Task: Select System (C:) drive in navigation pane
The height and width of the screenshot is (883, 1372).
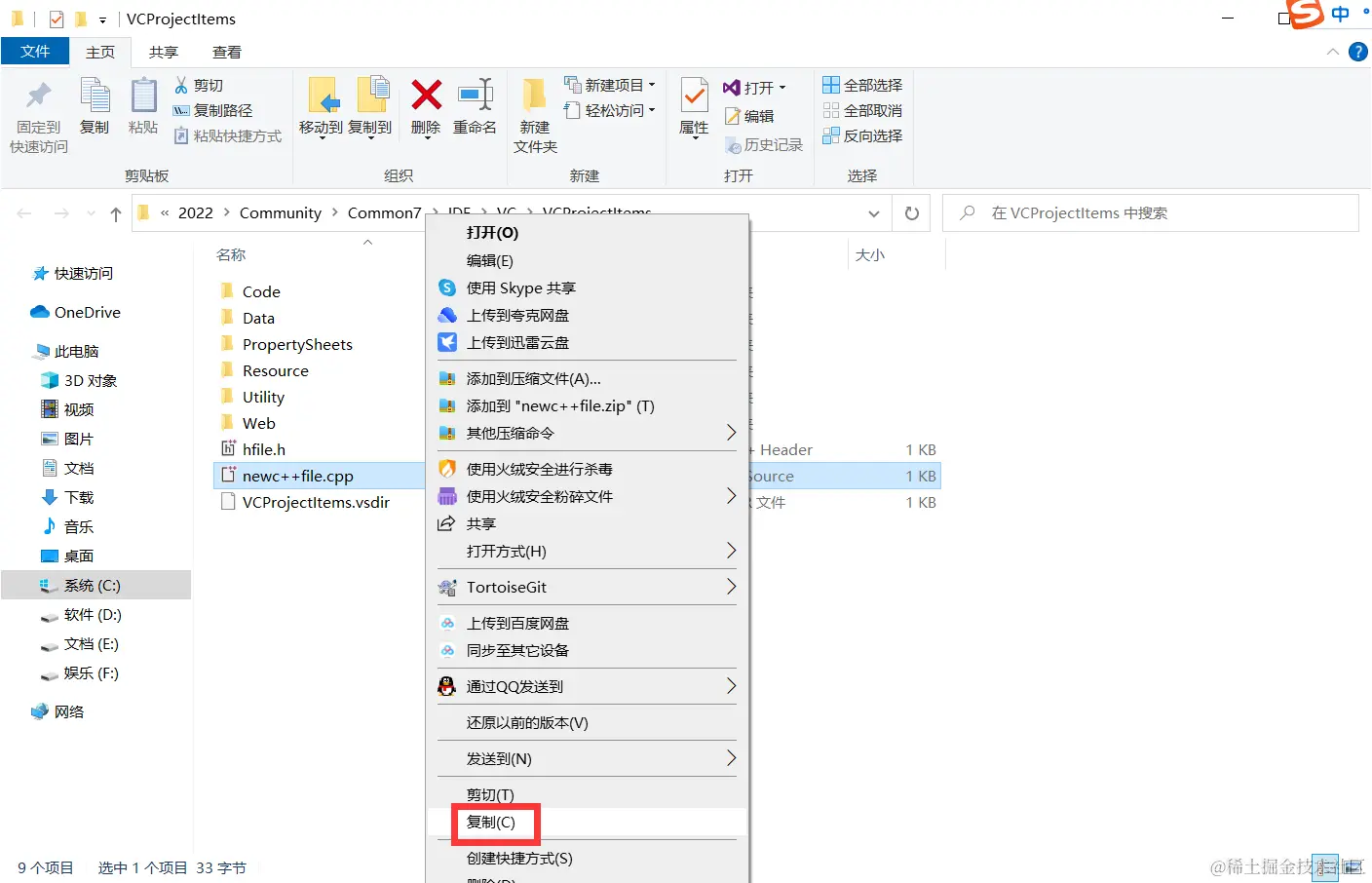Action: coord(95,586)
